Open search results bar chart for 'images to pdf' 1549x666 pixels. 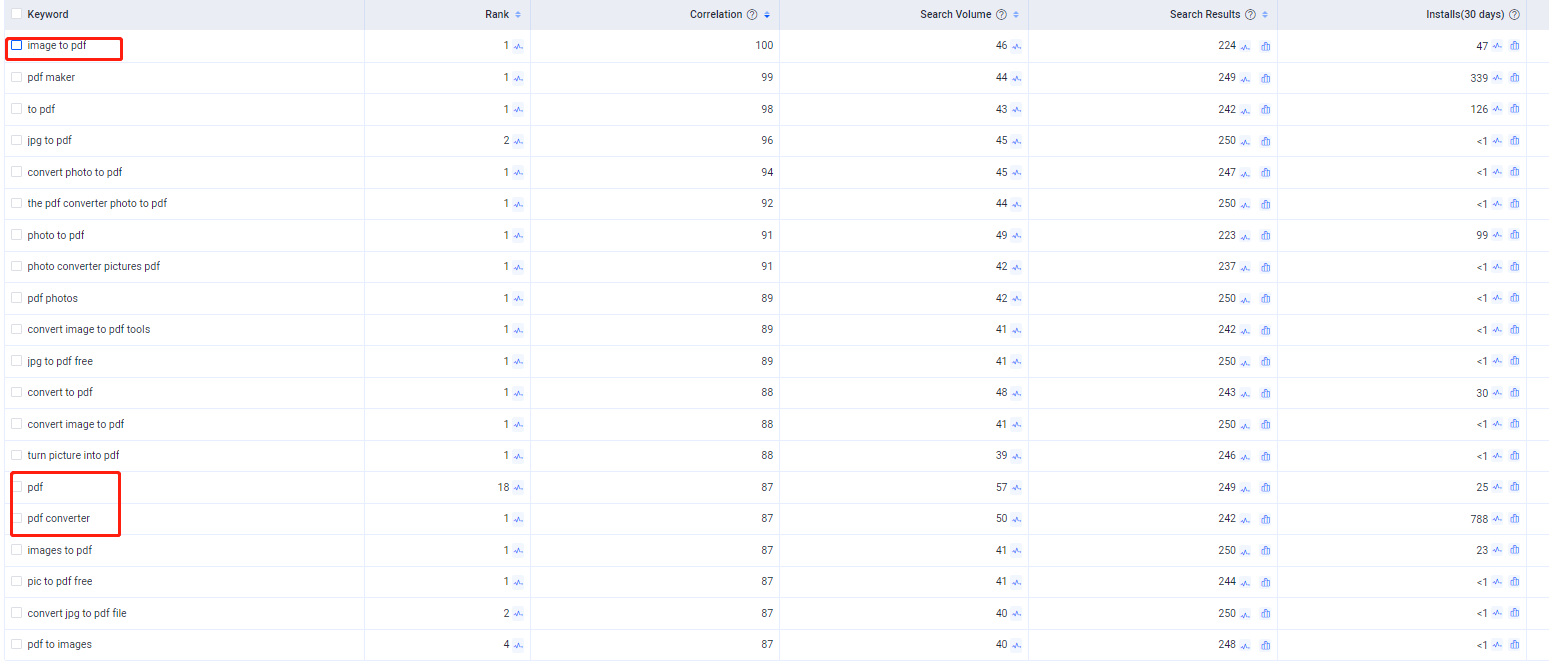tap(1265, 551)
